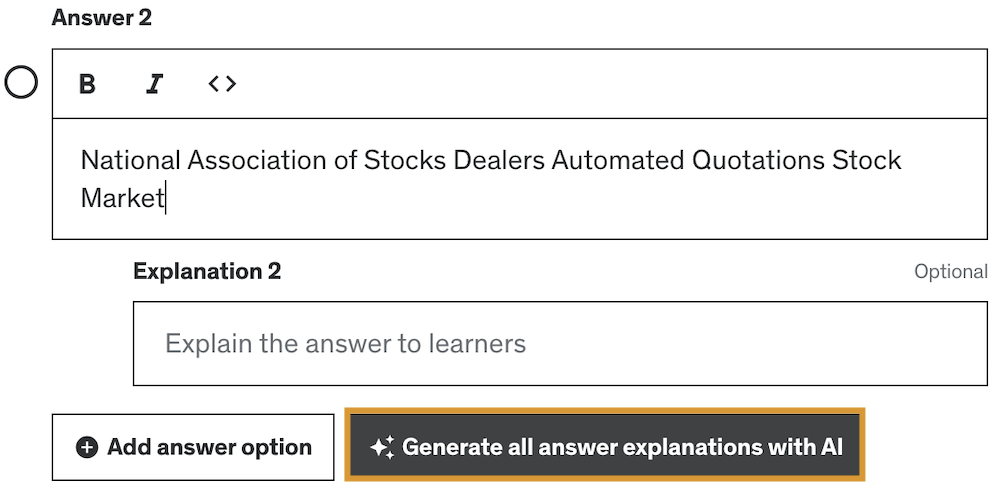
Task: Set cursor on the word Dealers
Action: pyautogui.click(x=499, y=161)
